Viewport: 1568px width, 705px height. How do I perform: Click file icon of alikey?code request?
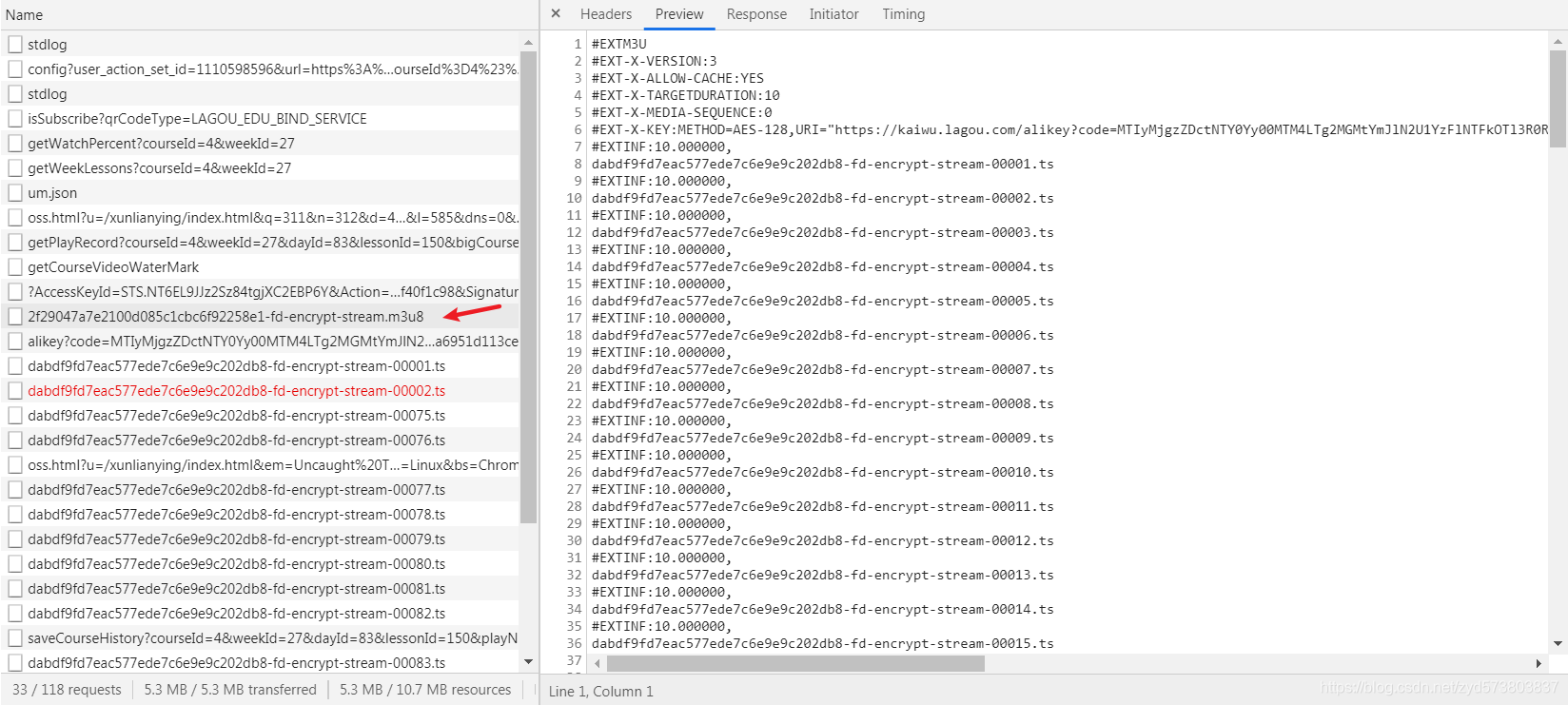[15, 342]
